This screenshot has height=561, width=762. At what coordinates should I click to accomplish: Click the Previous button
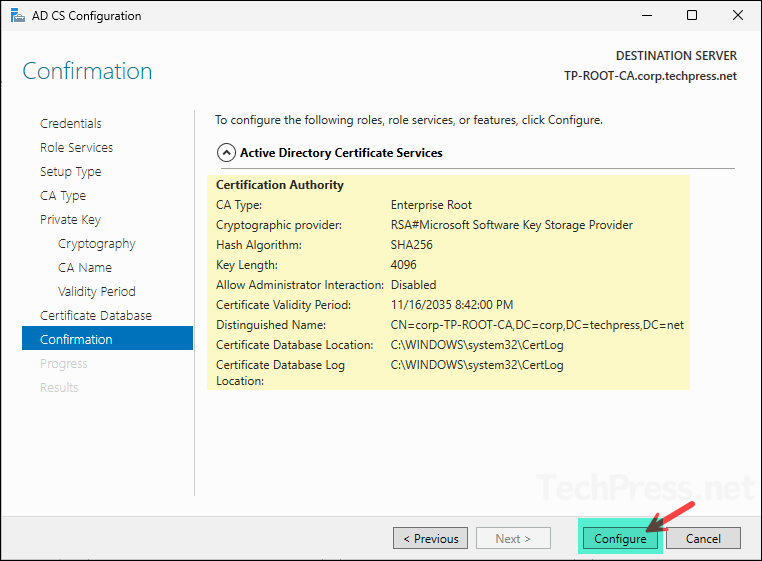430,539
